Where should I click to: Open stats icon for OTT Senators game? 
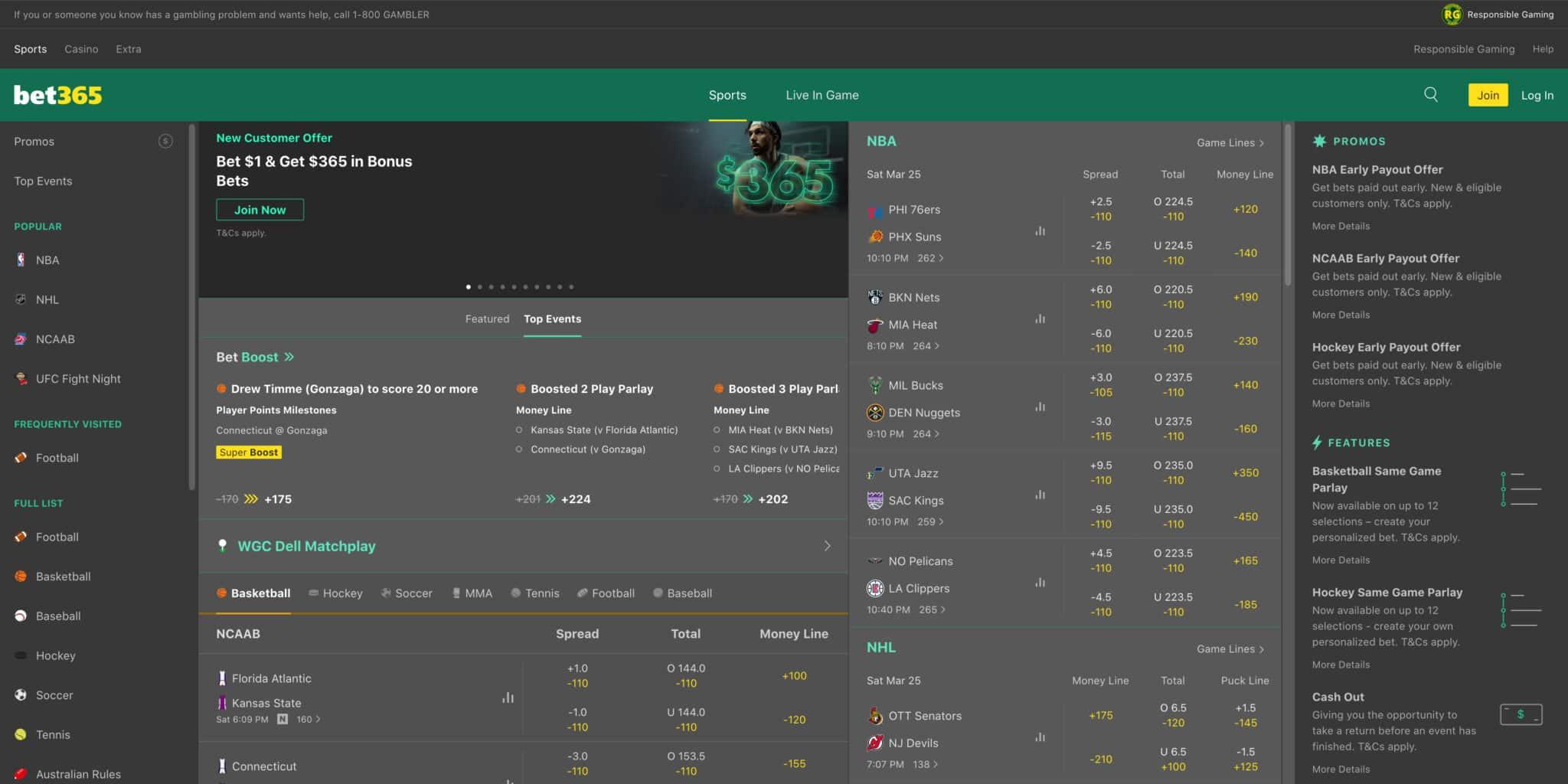pyautogui.click(x=1040, y=737)
